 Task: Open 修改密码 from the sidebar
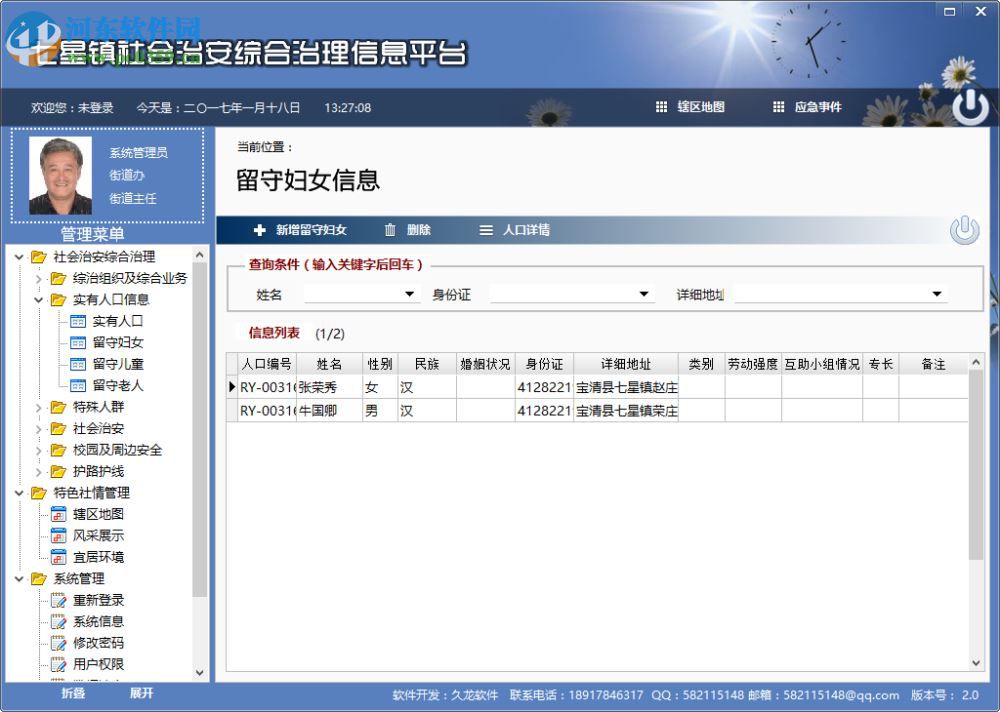click(60, 642)
